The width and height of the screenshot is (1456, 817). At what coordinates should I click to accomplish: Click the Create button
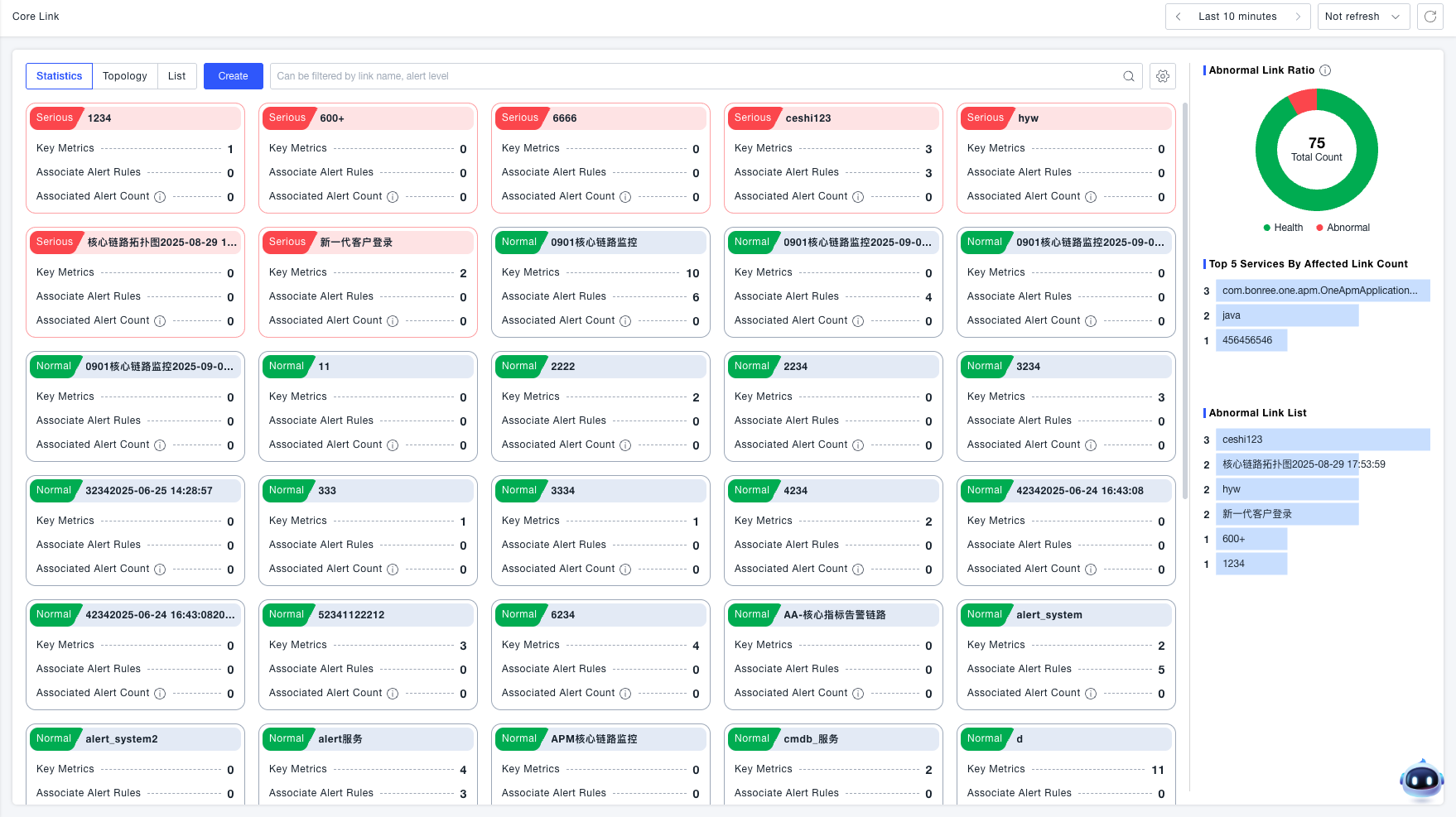coord(233,76)
